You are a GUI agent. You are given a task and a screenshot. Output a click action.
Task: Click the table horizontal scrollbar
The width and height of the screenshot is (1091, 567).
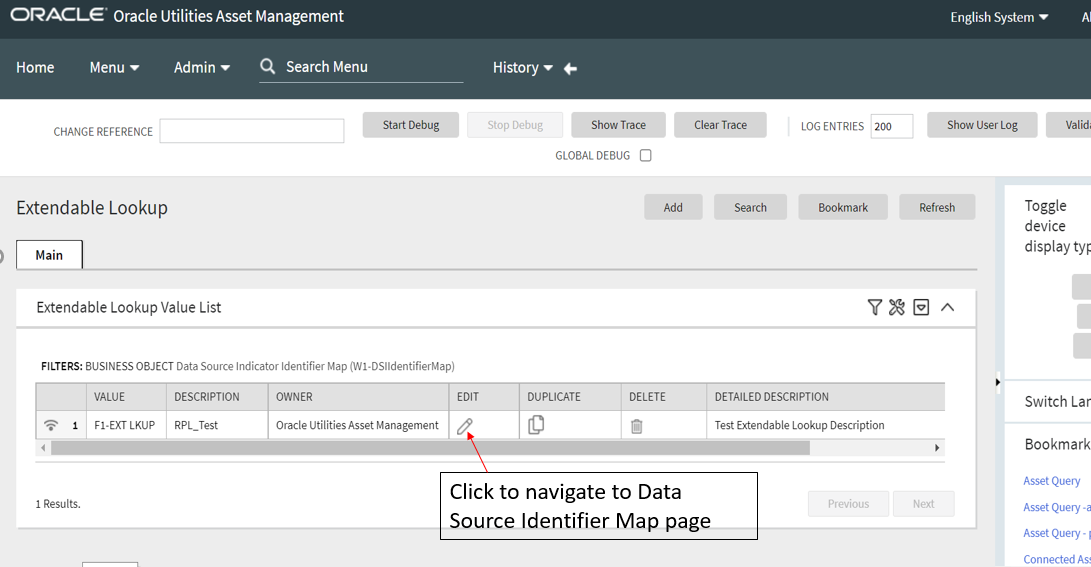(430, 448)
